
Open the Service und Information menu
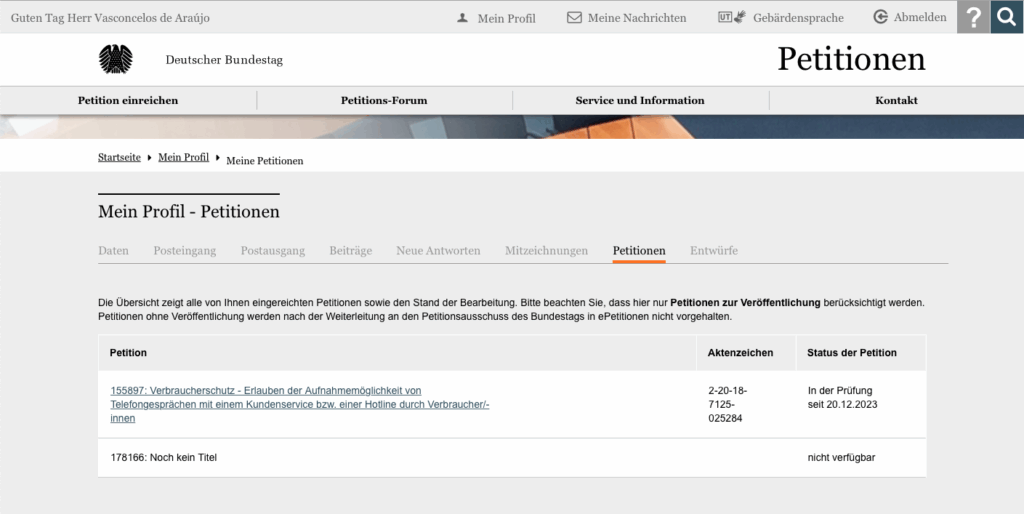click(x=640, y=100)
